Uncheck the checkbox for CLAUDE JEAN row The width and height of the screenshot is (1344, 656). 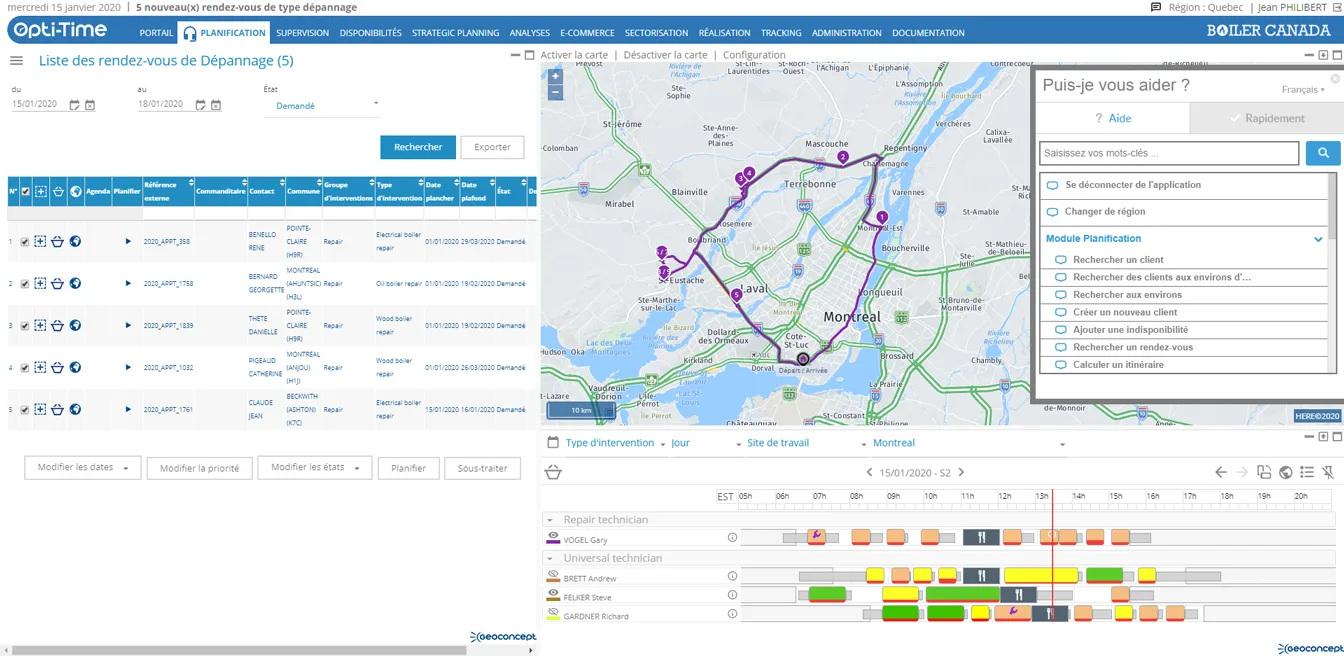(x=25, y=409)
